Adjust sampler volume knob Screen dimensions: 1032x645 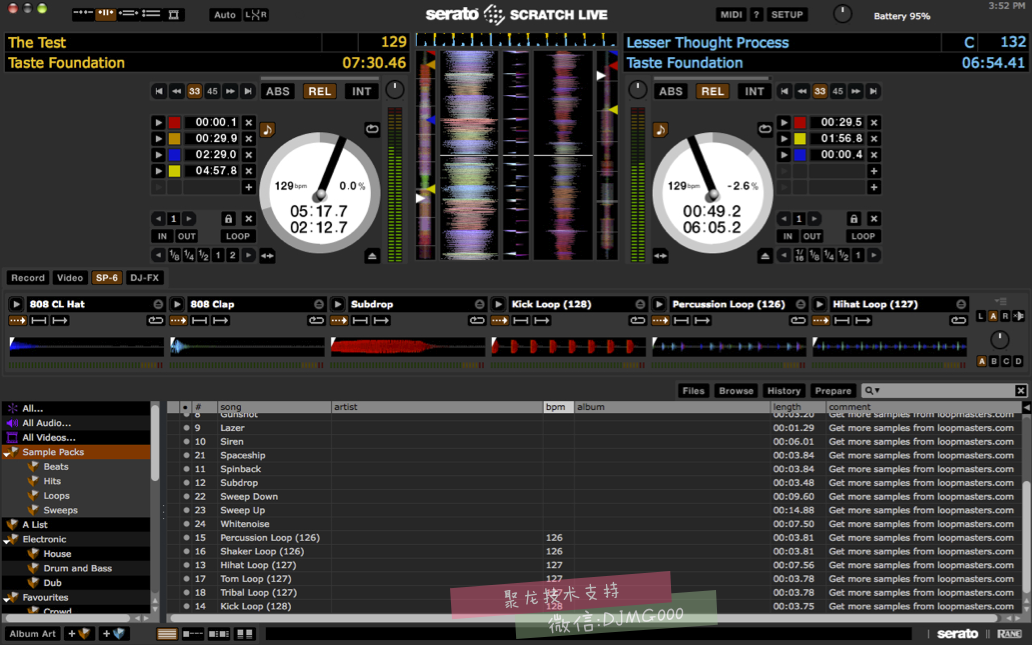pyautogui.click(x=999, y=340)
